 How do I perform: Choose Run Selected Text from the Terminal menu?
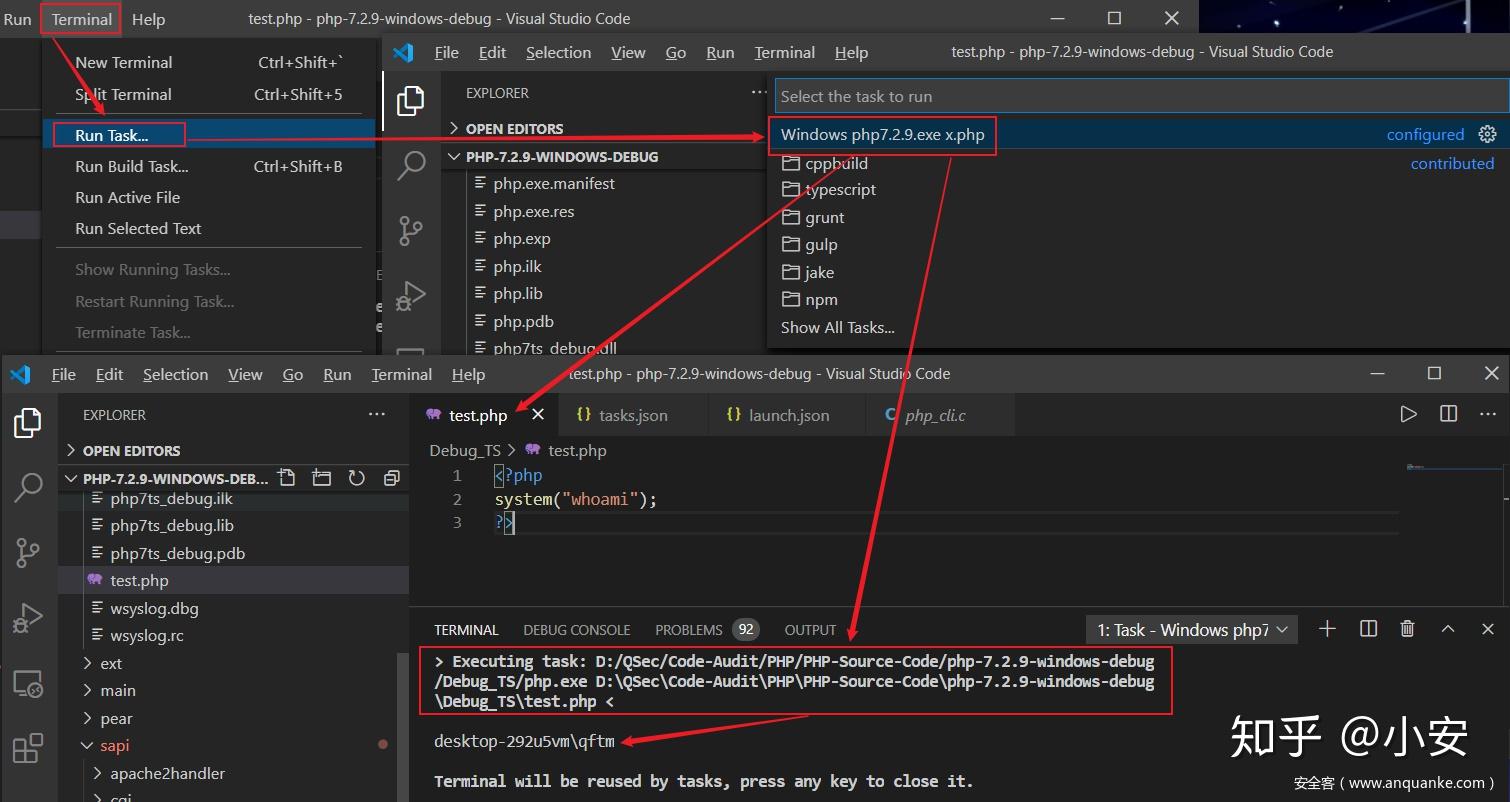[138, 228]
